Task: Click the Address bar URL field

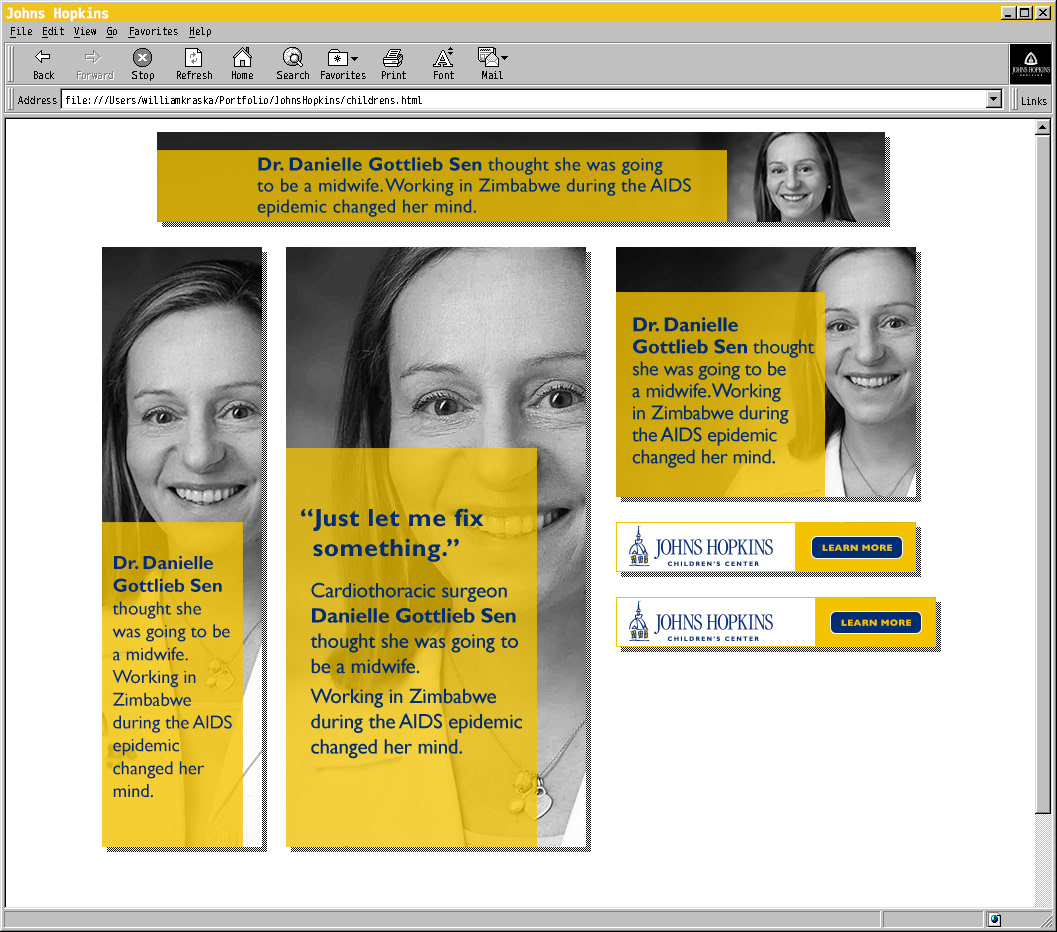Action: pos(524,100)
